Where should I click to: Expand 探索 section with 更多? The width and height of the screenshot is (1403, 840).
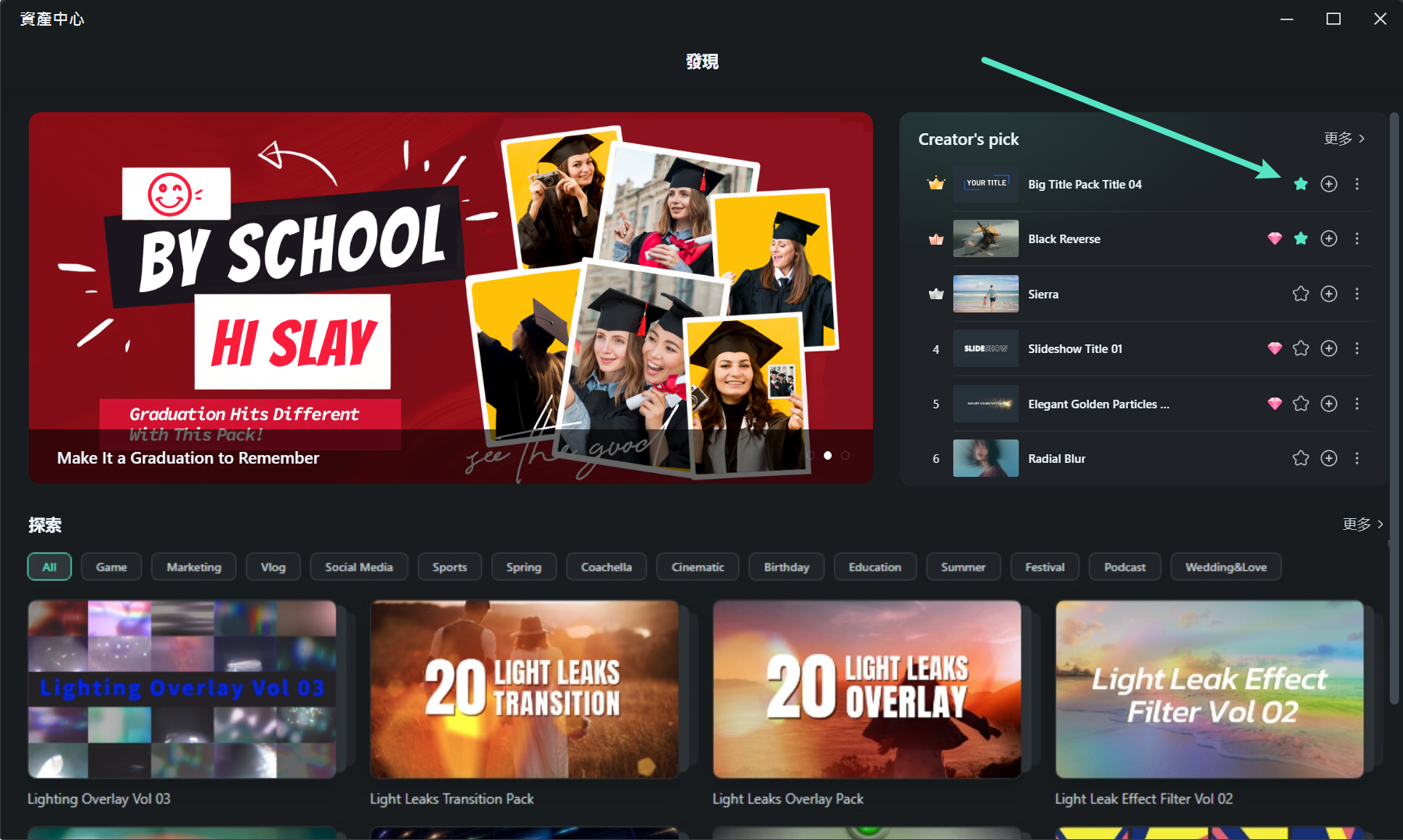pos(1363,524)
